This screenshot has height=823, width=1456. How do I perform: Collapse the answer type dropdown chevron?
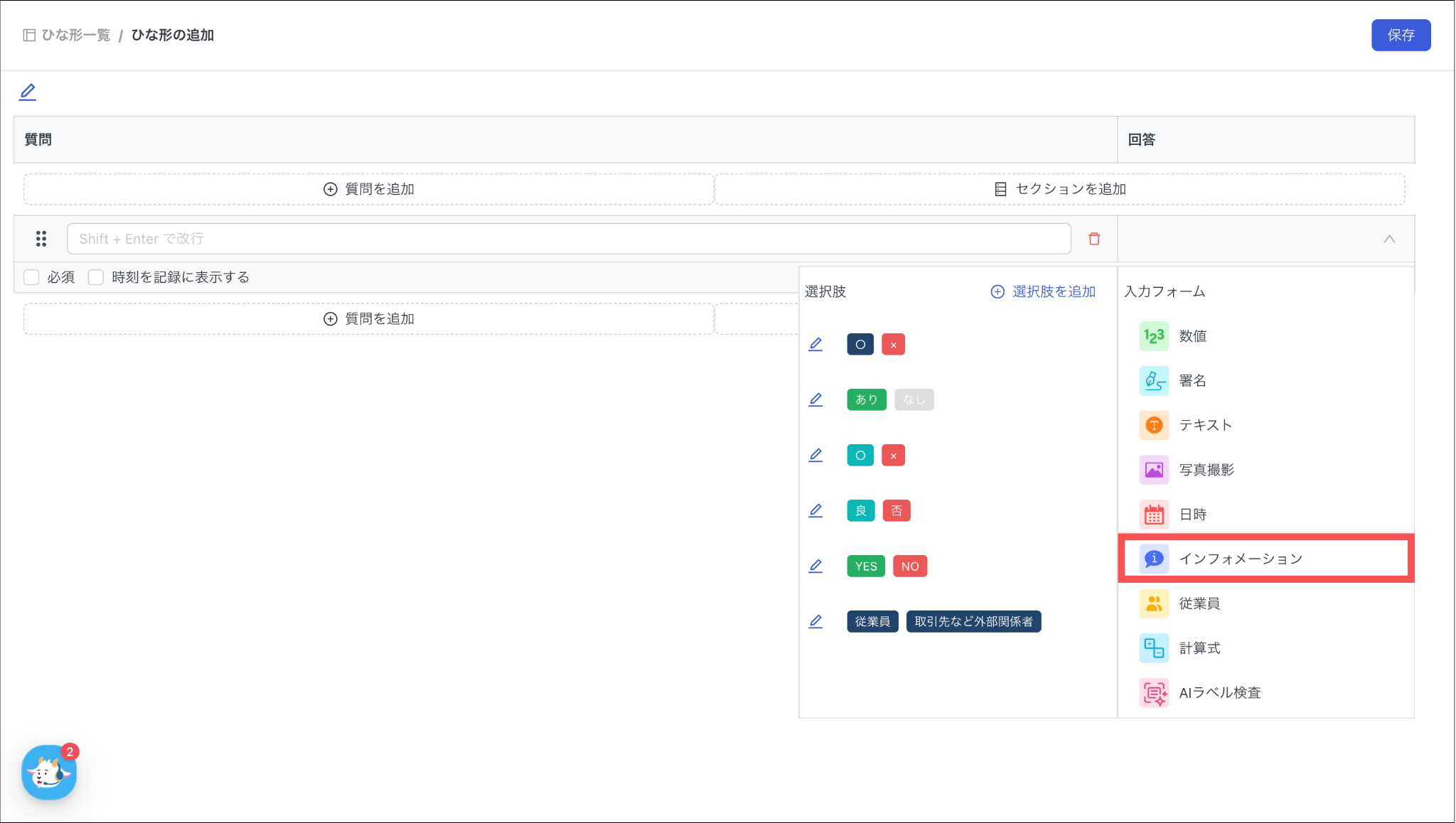click(x=1389, y=239)
